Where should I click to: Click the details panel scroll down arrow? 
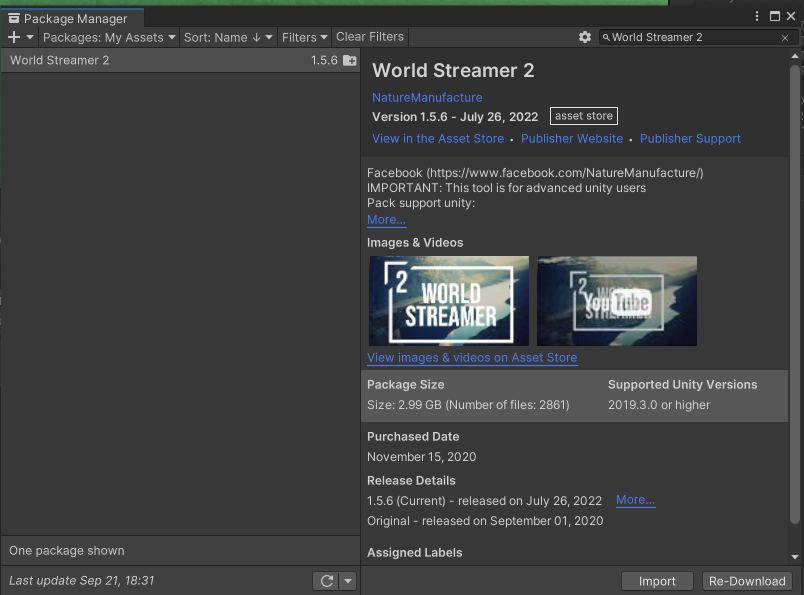(795, 557)
